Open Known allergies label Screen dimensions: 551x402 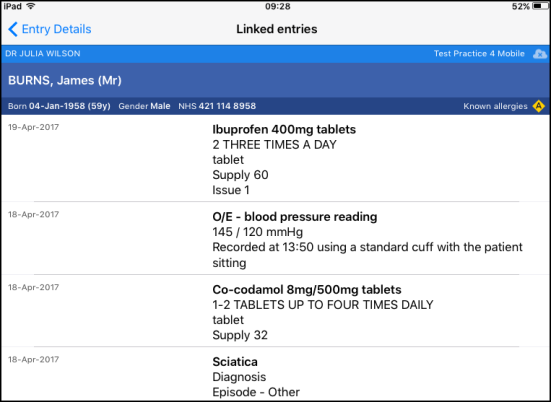[x=495, y=106]
